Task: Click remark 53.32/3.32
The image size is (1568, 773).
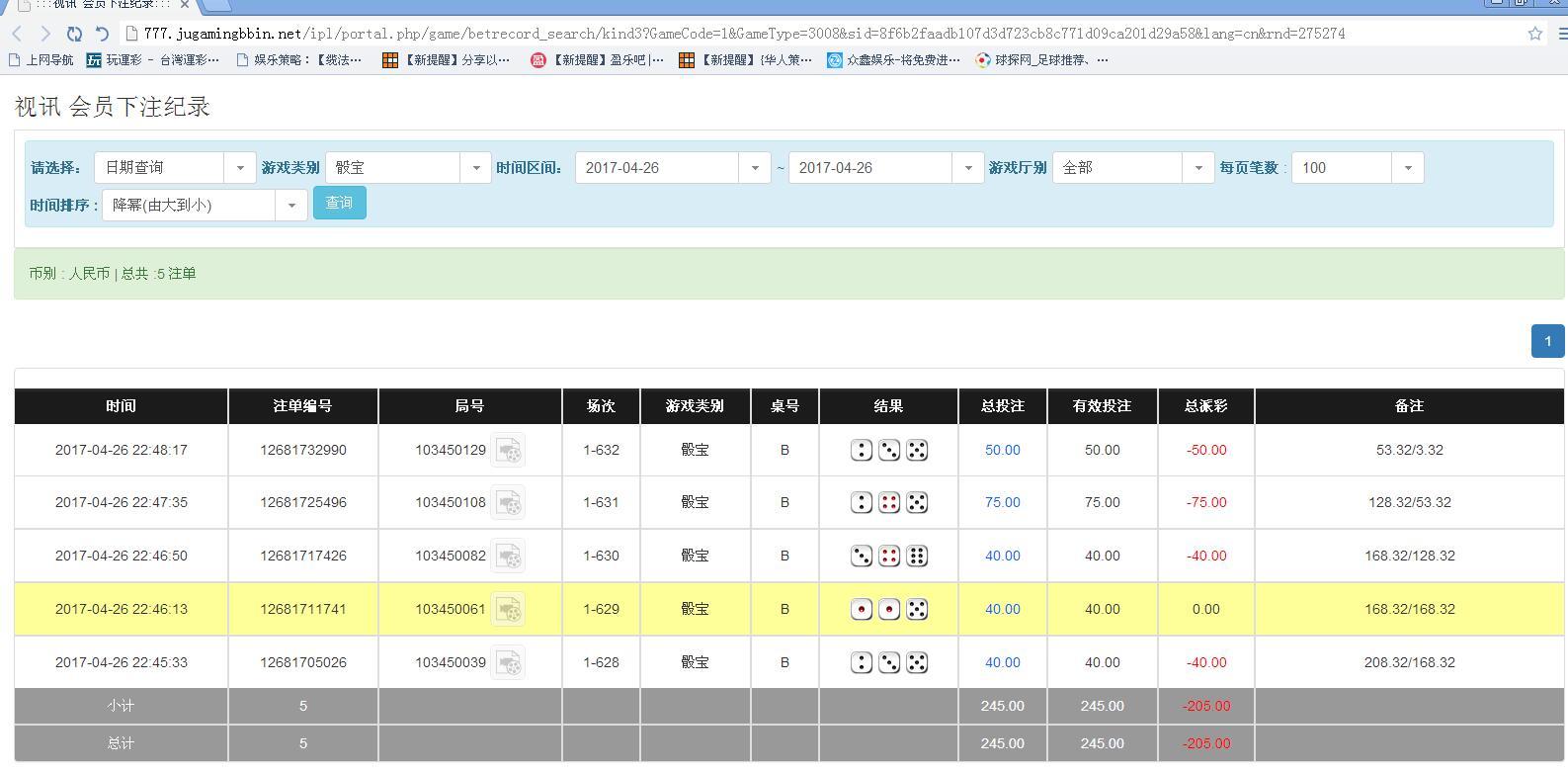Action: pyautogui.click(x=1410, y=451)
